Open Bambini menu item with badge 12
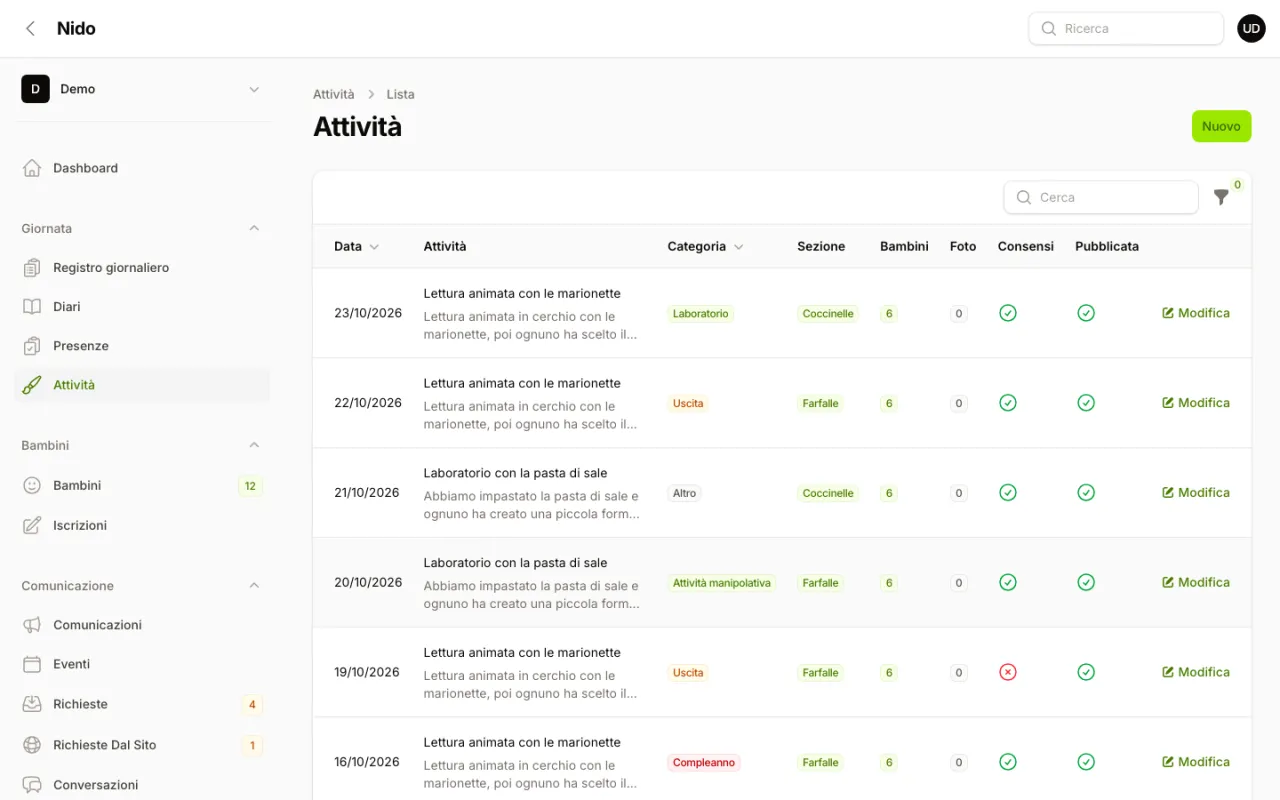 click(x=142, y=486)
